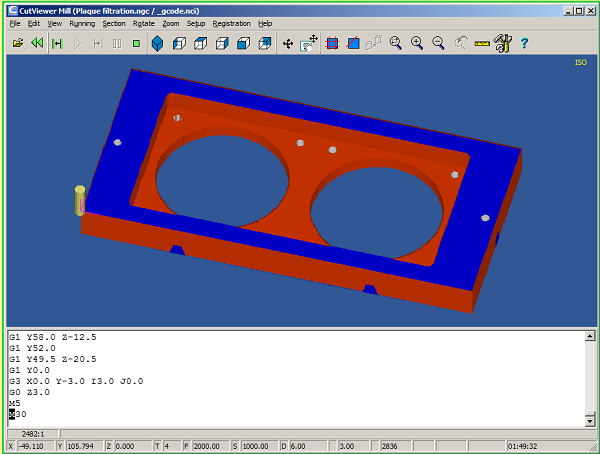This screenshot has width=600, height=454.
Task: Select the blue-side cube view icon
Action: pos(265,43)
